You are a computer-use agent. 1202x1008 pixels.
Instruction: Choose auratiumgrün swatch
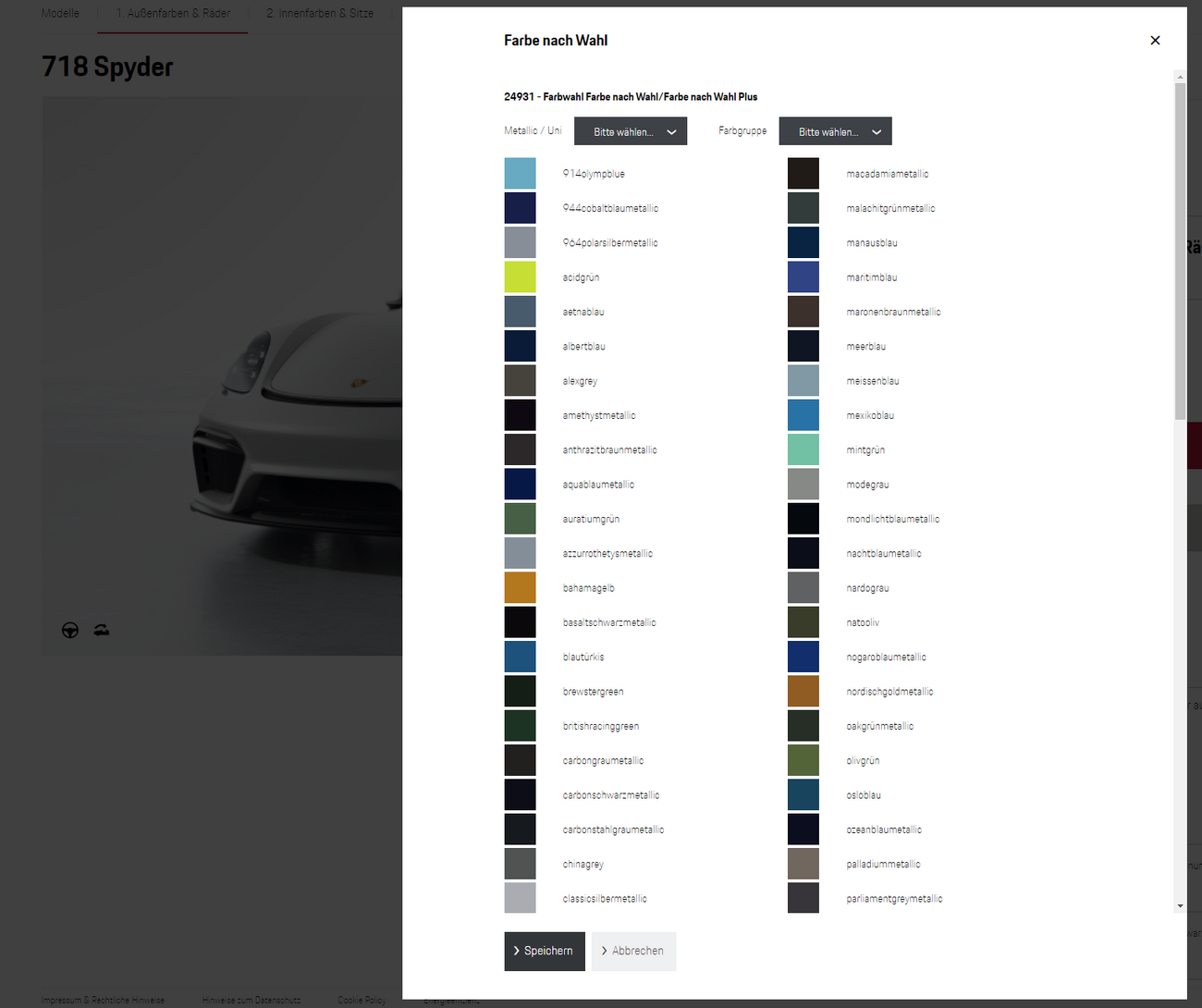click(x=520, y=519)
